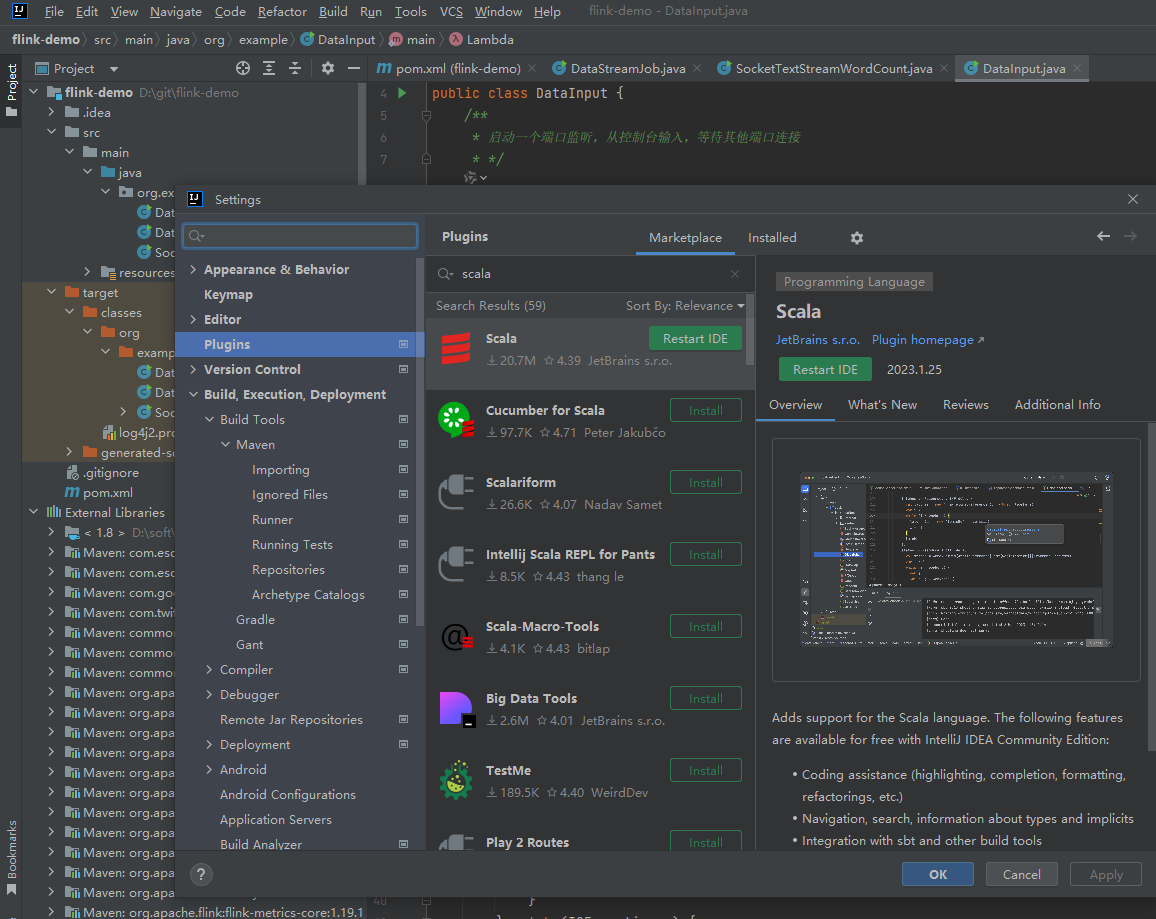
Task: Click the pom.xml file in project tree
Action: (99, 492)
